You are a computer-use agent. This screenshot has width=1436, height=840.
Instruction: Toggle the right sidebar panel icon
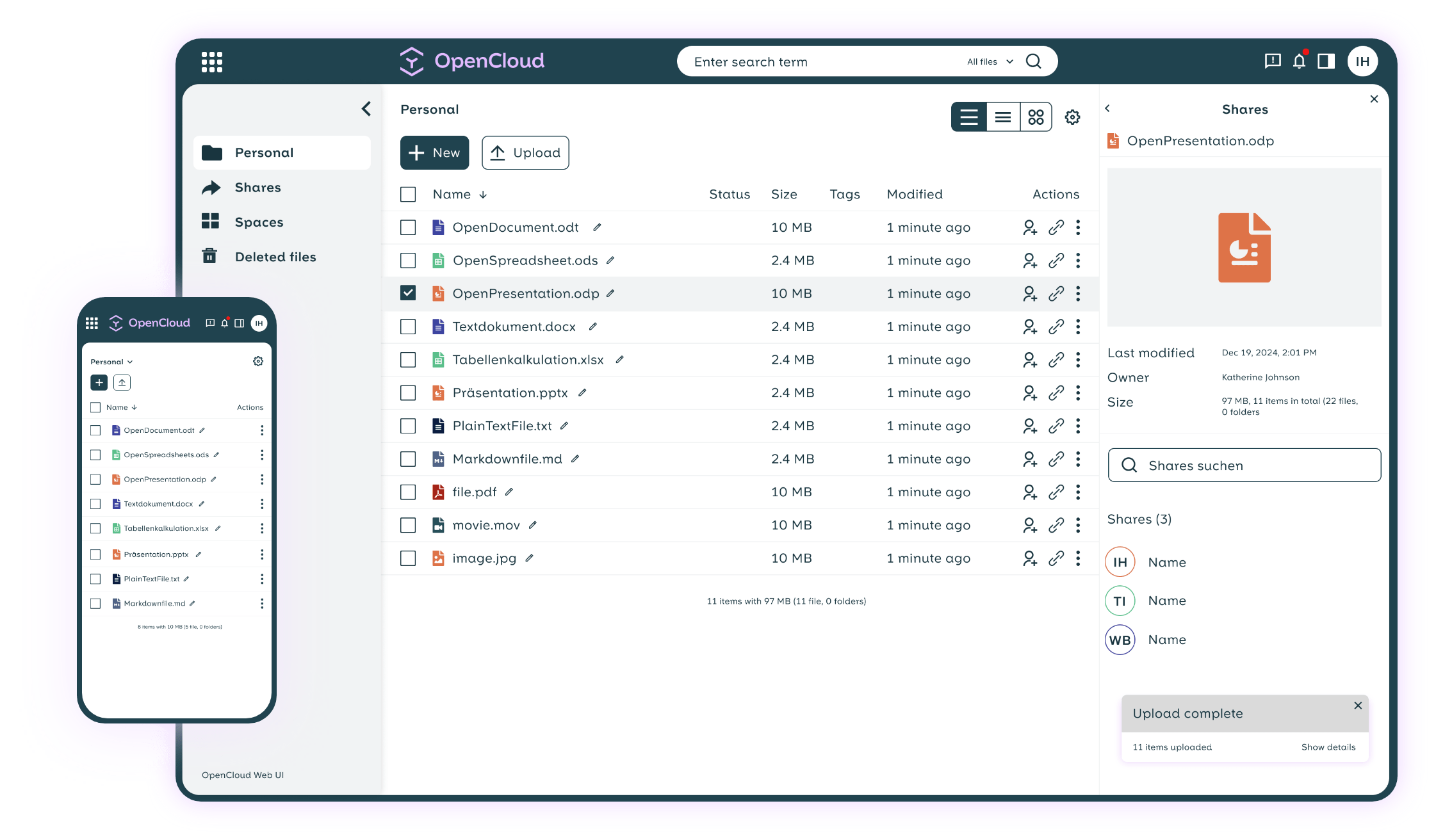click(x=1326, y=61)
